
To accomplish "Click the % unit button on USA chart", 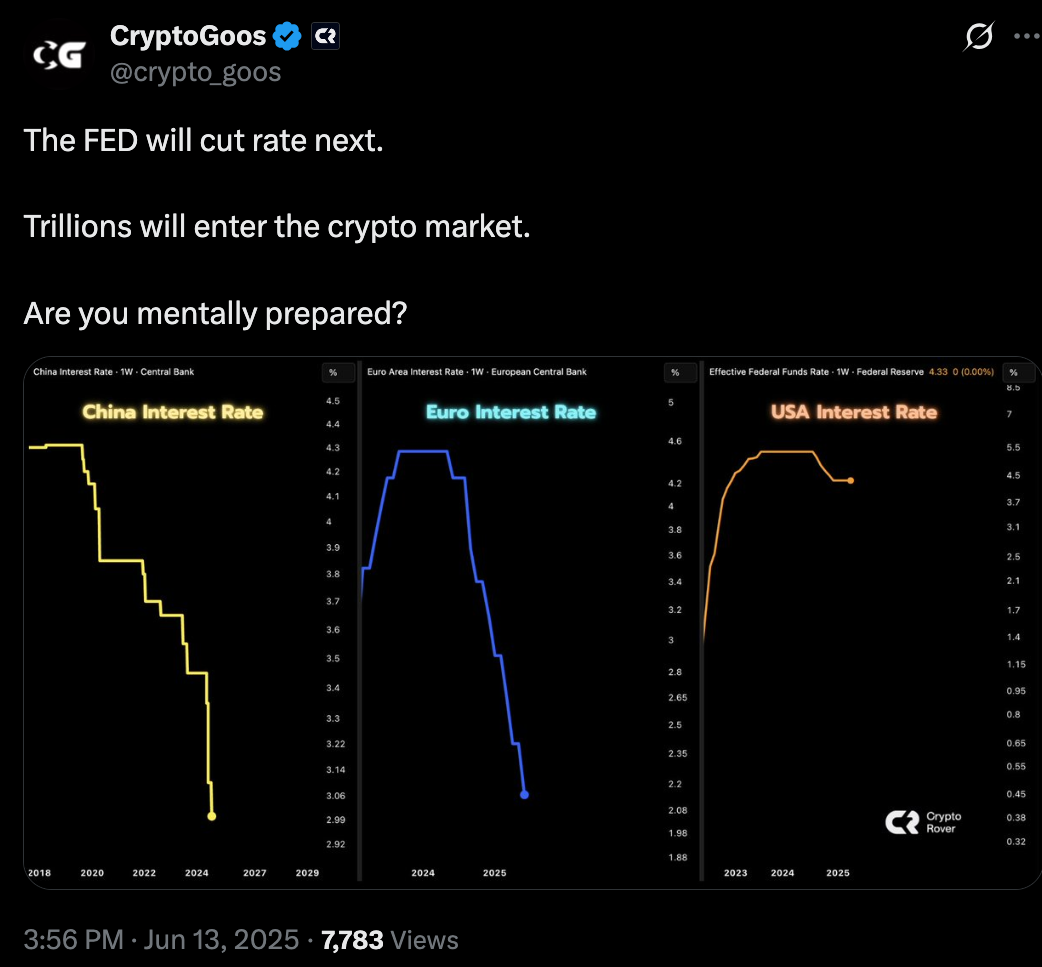I will (1014, 372).
